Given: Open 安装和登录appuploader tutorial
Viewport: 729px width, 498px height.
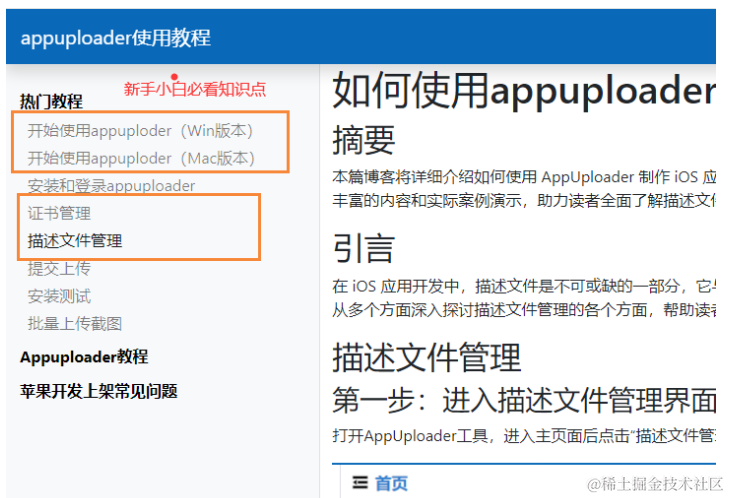Looking at the screenshot, I should 111,186.
